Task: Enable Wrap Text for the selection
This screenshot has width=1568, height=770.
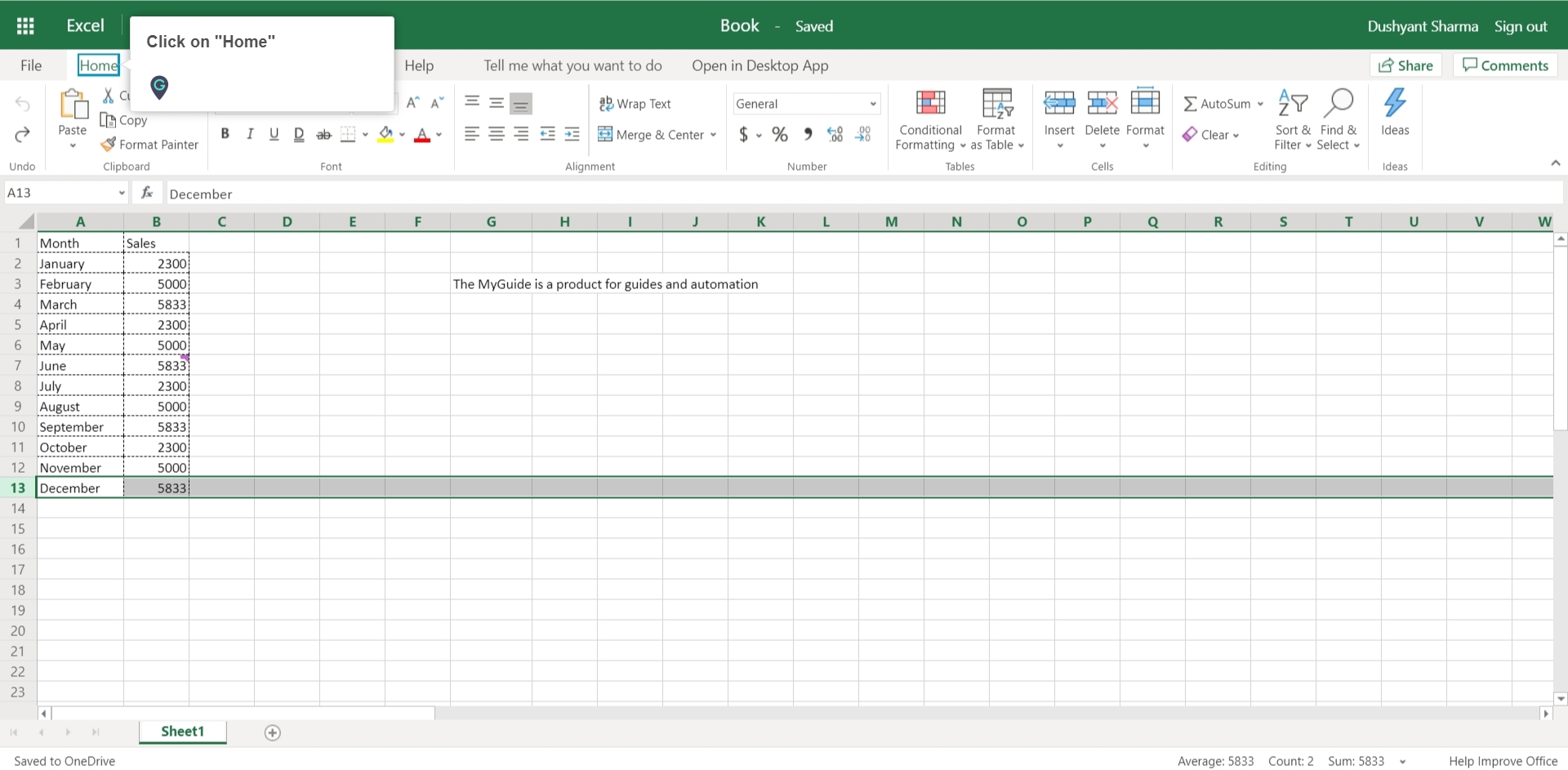Action: tap(636, 104)
